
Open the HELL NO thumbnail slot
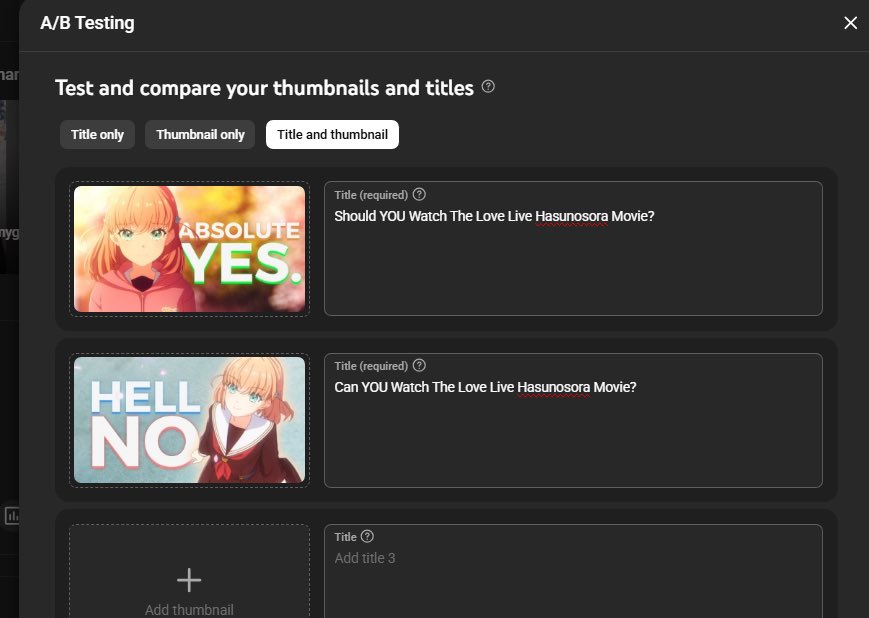click(x=190, y=420)
